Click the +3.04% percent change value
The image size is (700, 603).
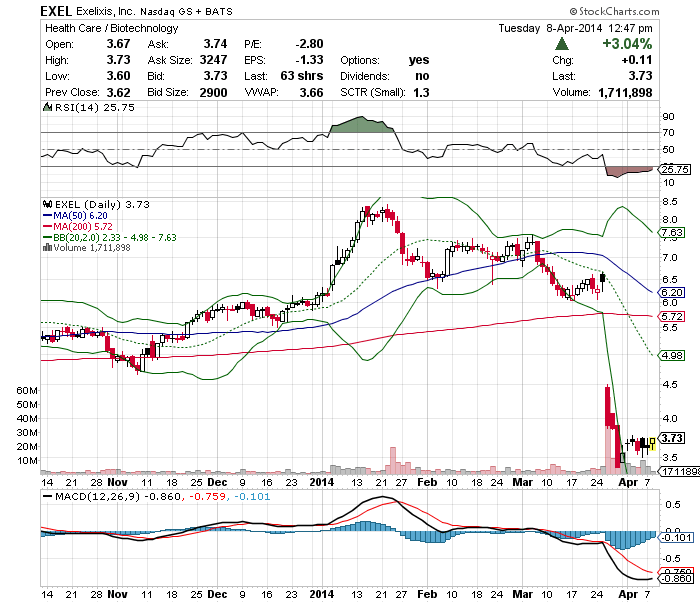627,44
